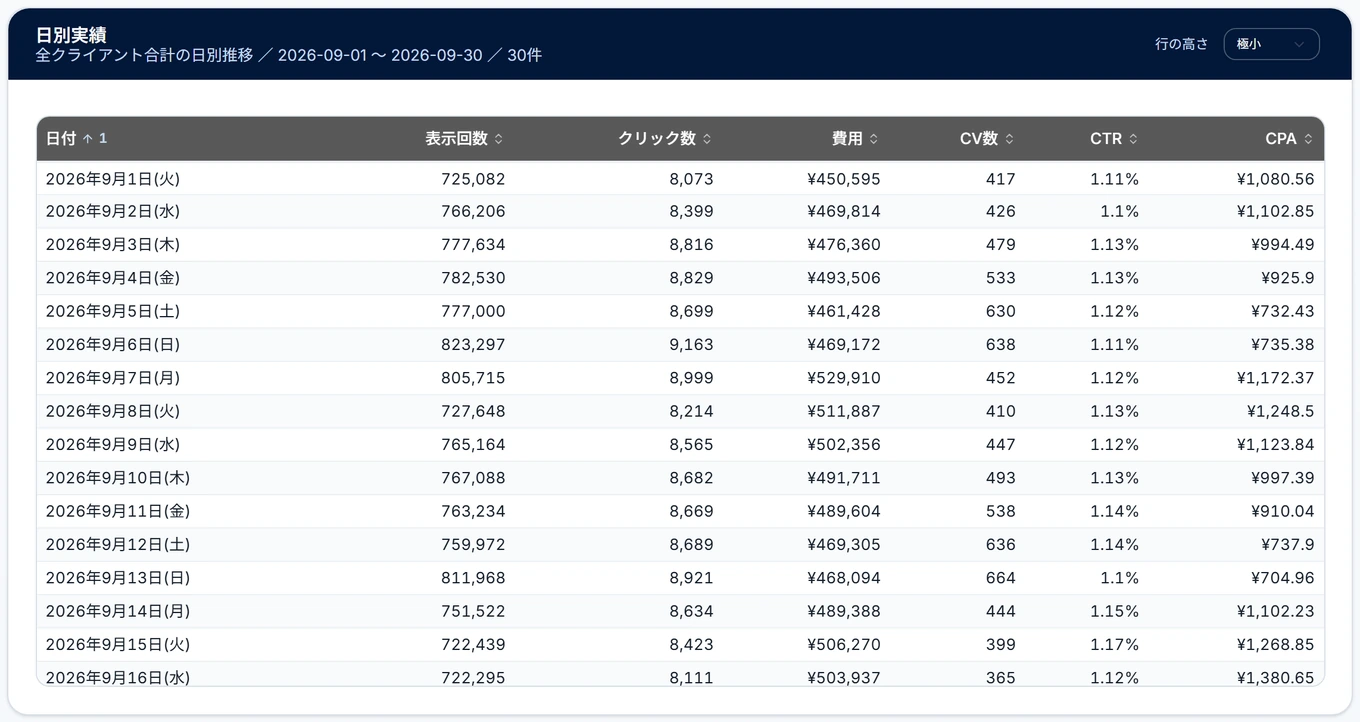Image resolution: width=1360 pixels, height=722 pixels.
Task: Click the sort icon next to CV数
Action: (x=1009, y=139)
